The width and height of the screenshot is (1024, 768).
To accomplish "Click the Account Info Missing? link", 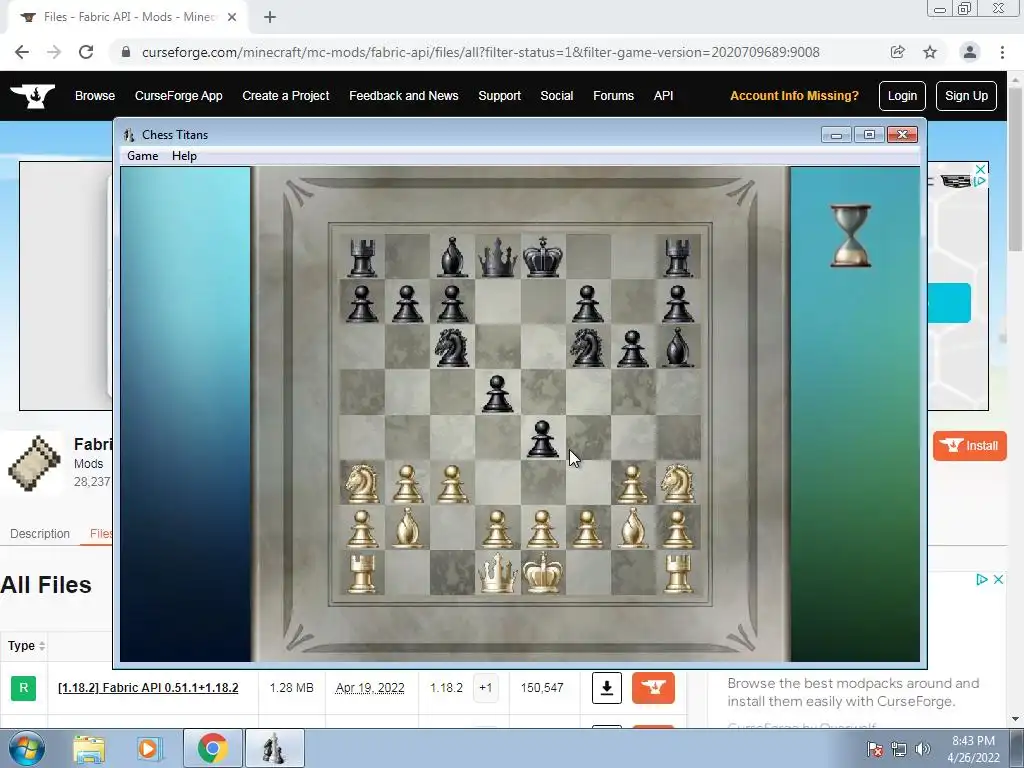I will [x=794, y=96].
